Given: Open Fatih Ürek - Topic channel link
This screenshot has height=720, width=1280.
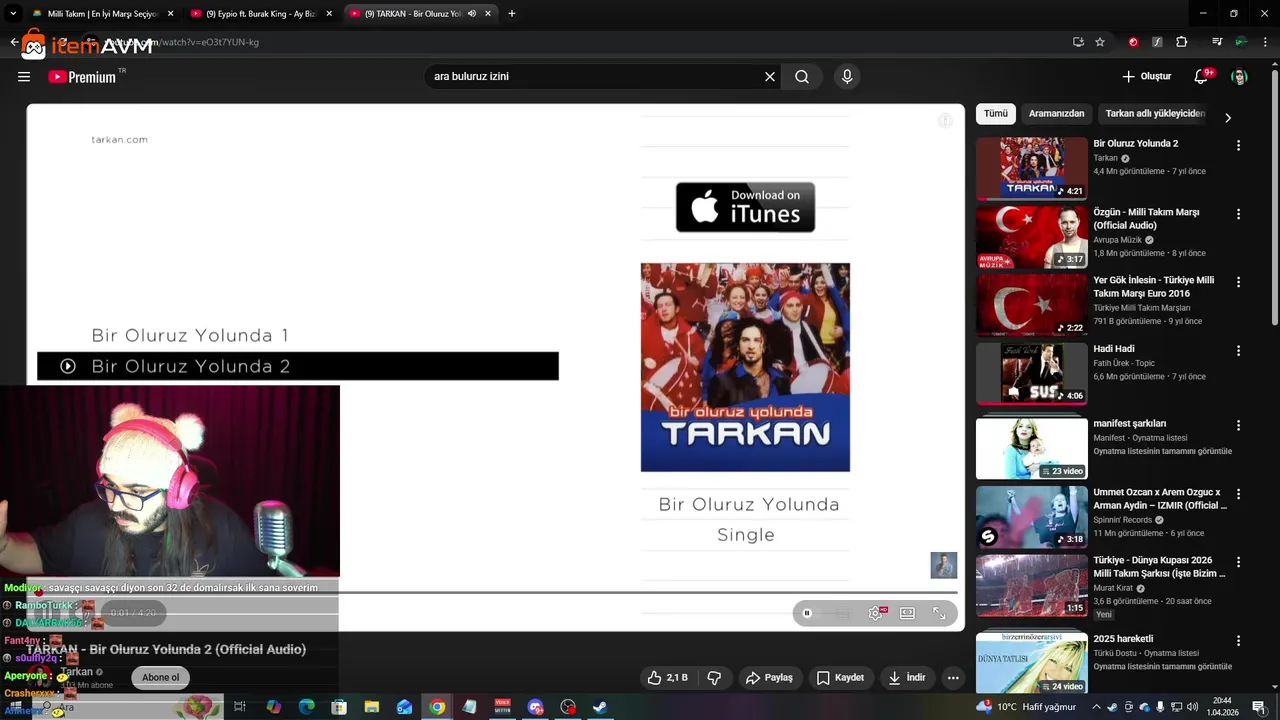Looking at the screenshot, I should [x=1124, y=363].
